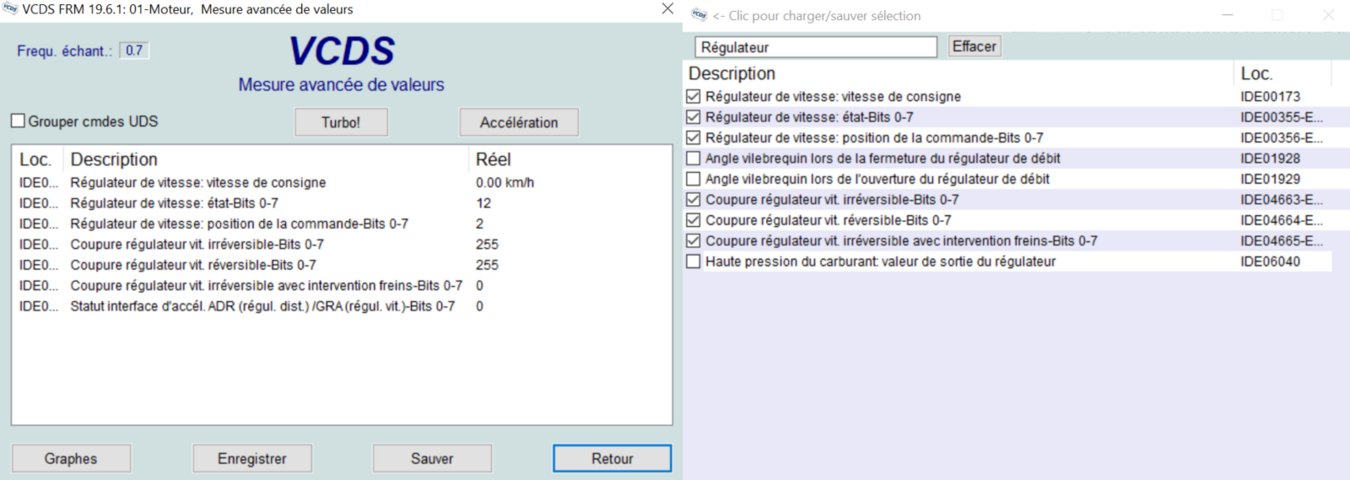Close the VCDS Mesure avancée window
The image size is (1350, 480).
[667, 9]
